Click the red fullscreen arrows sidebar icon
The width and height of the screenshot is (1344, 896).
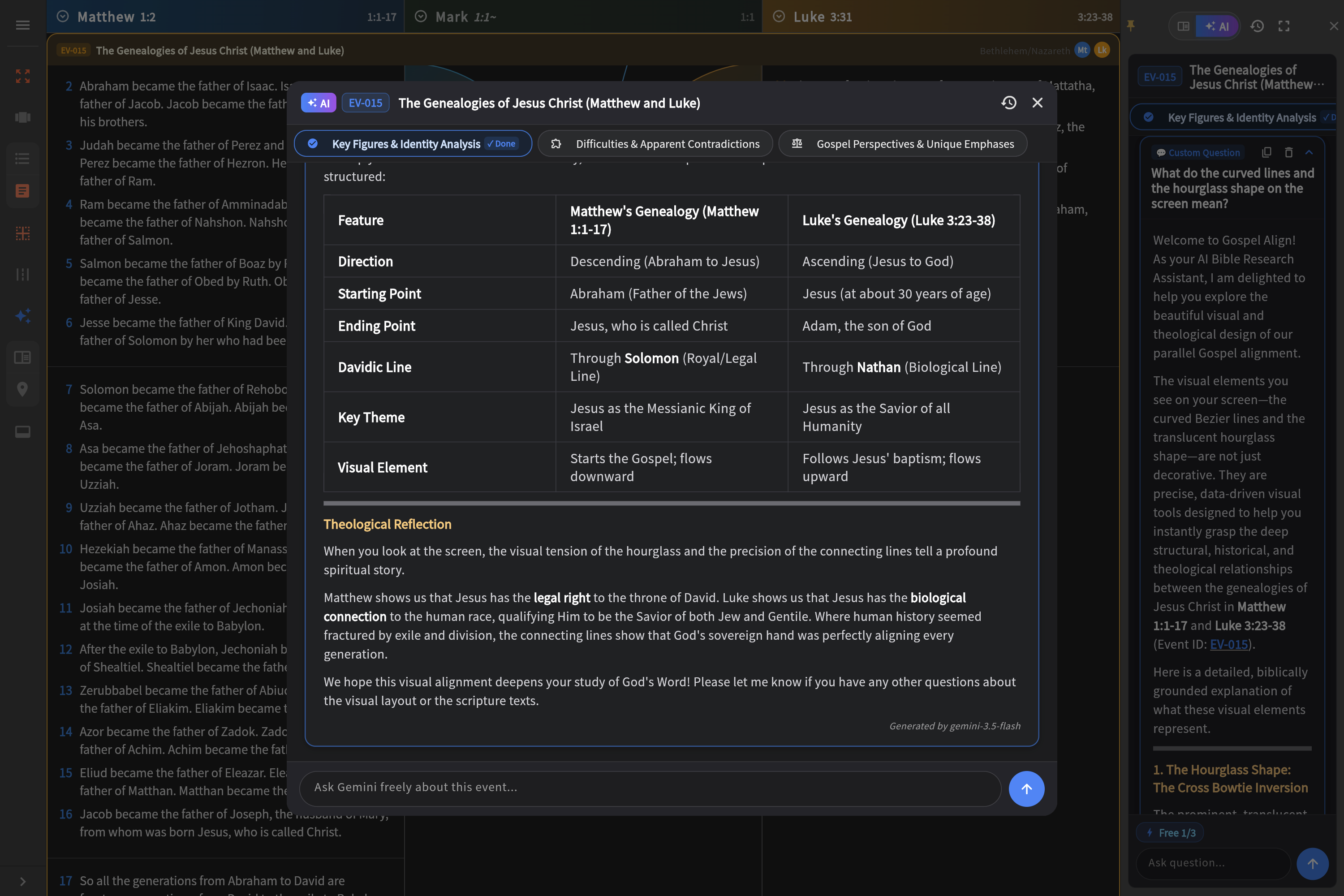23,76
